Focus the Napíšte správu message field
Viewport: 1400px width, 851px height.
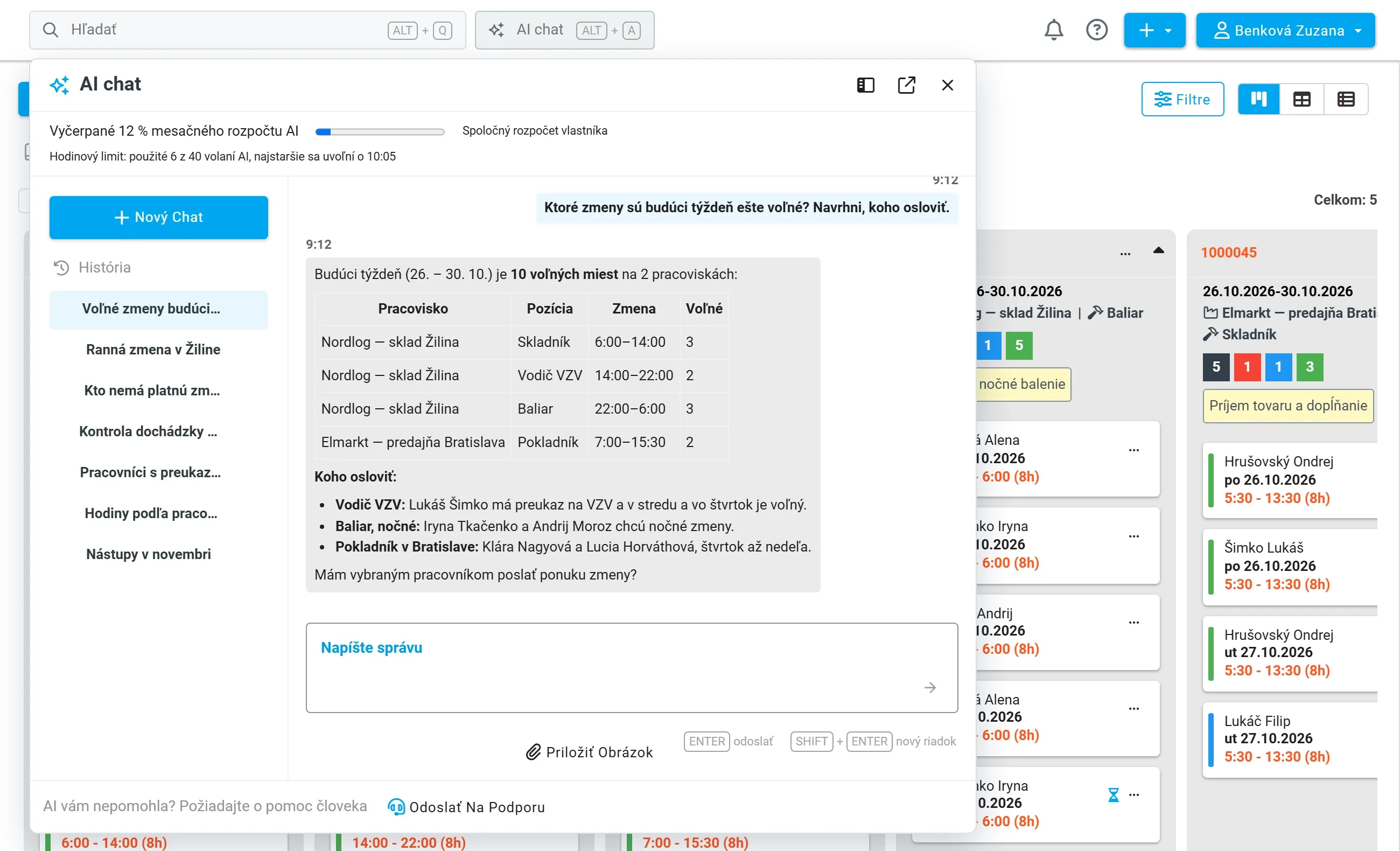coord(632,668)
